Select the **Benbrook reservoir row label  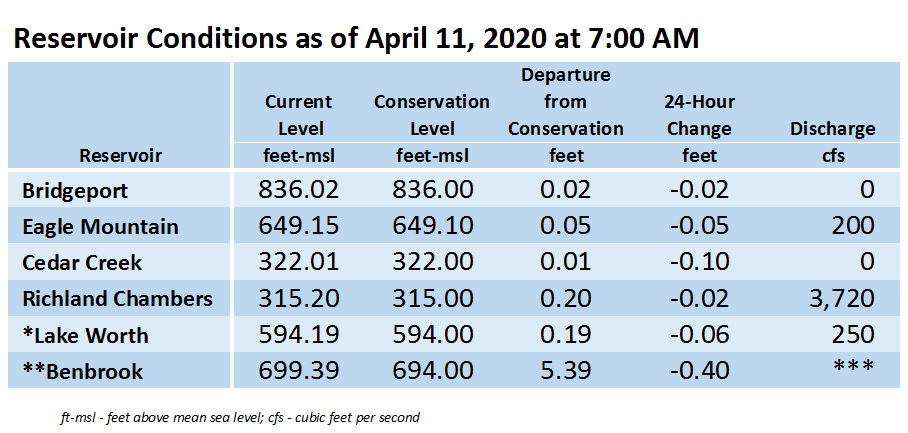pyautogui.click(x=82, y=372)
